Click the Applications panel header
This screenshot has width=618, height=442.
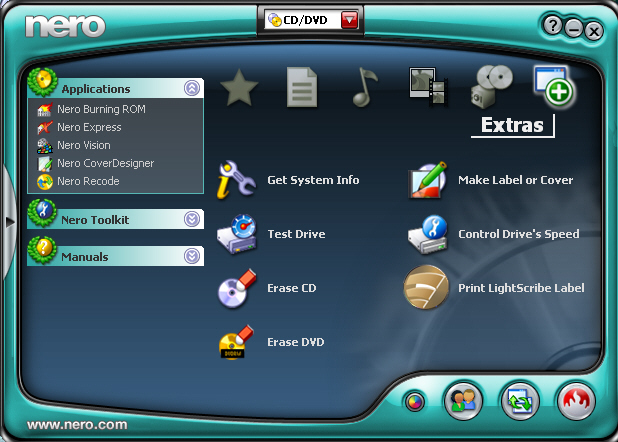[115, 88]
